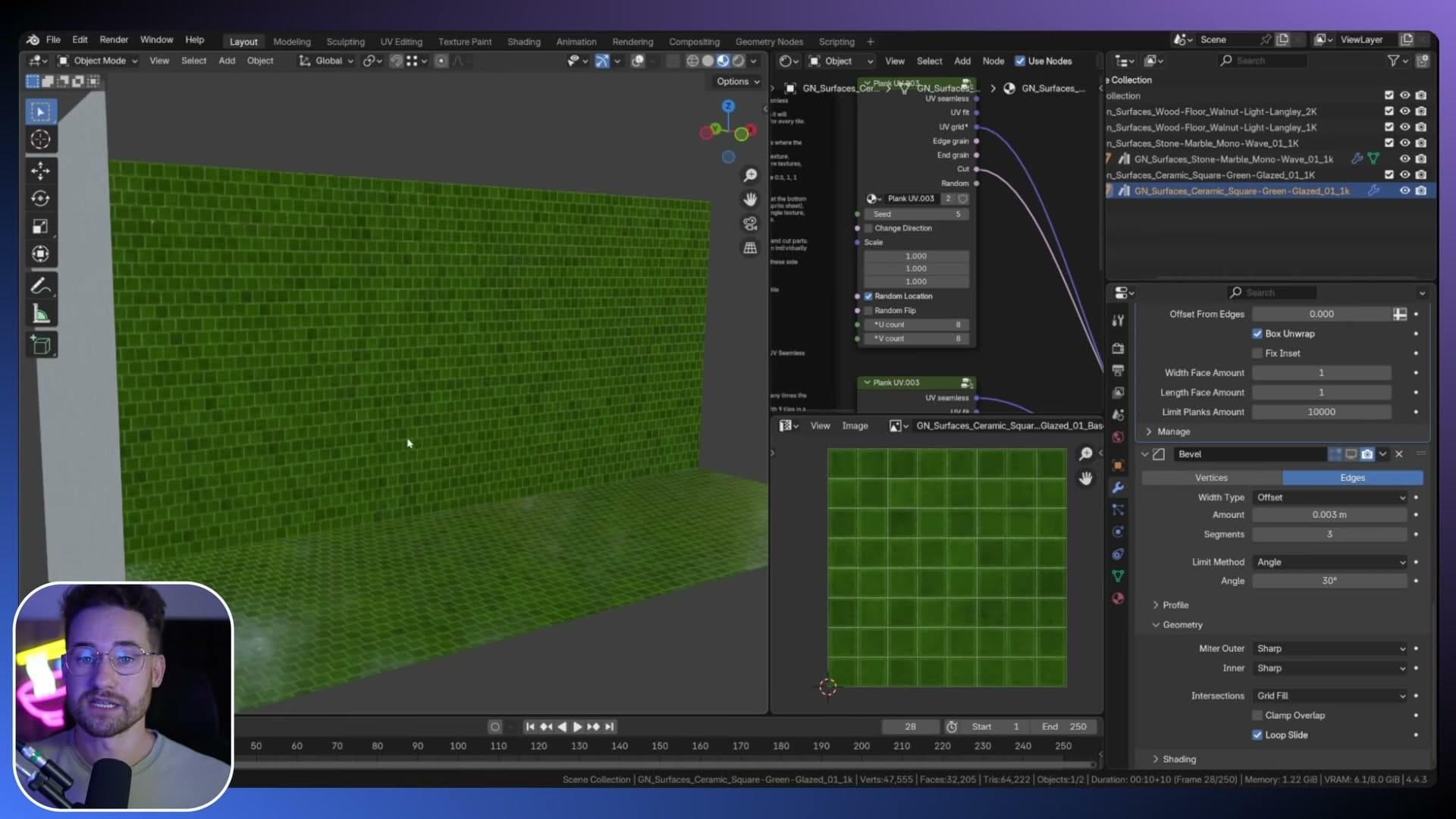Select the Select Box tool
This screenshot has width=1456, height=819.
[40, 112]
